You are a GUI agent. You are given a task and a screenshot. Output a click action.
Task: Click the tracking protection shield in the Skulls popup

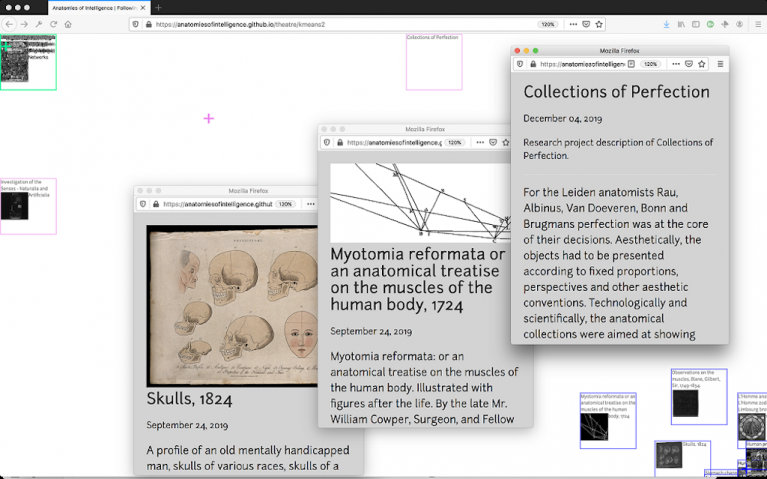tap(143, 204)
